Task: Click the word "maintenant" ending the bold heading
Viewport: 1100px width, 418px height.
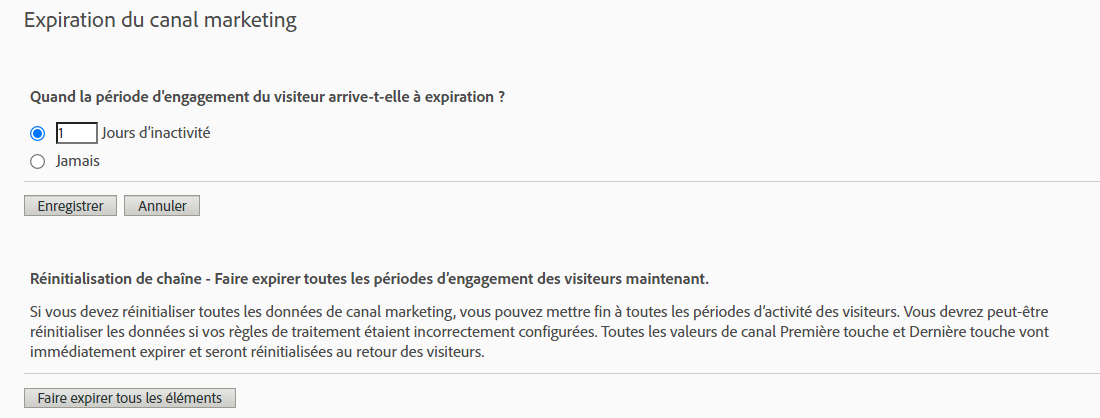Action: (x=672, y=279)
